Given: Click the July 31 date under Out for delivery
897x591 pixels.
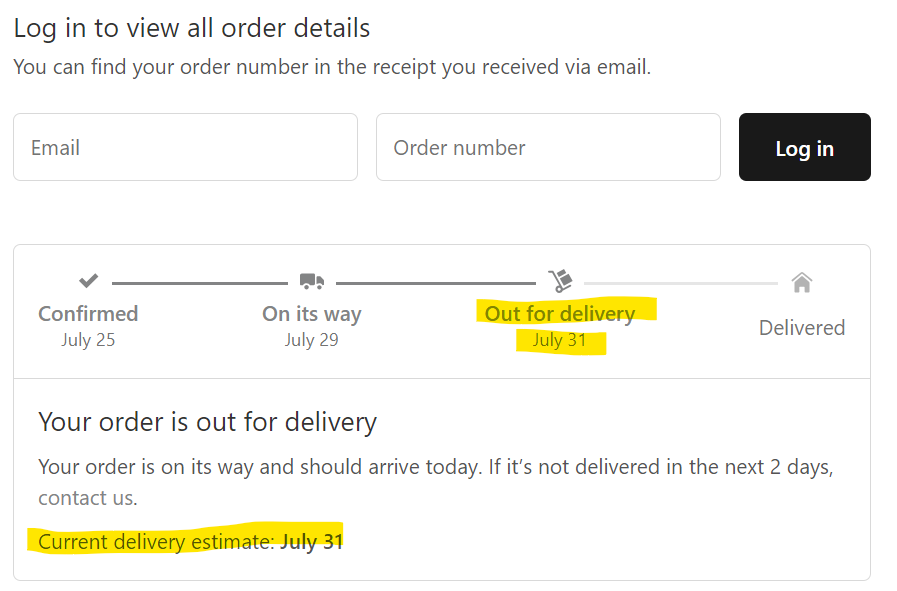Looking at the screenshot, I should (560, 340).
